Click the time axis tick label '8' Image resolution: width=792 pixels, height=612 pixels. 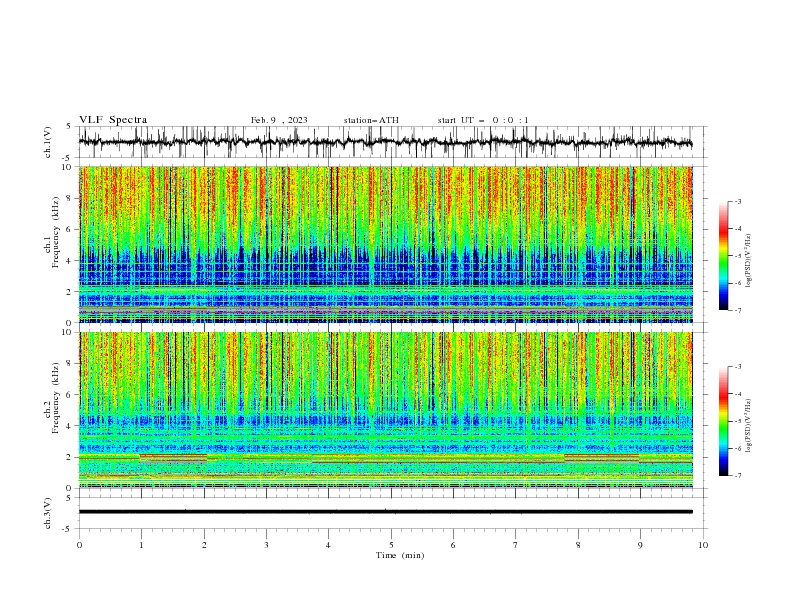[578, 545]
